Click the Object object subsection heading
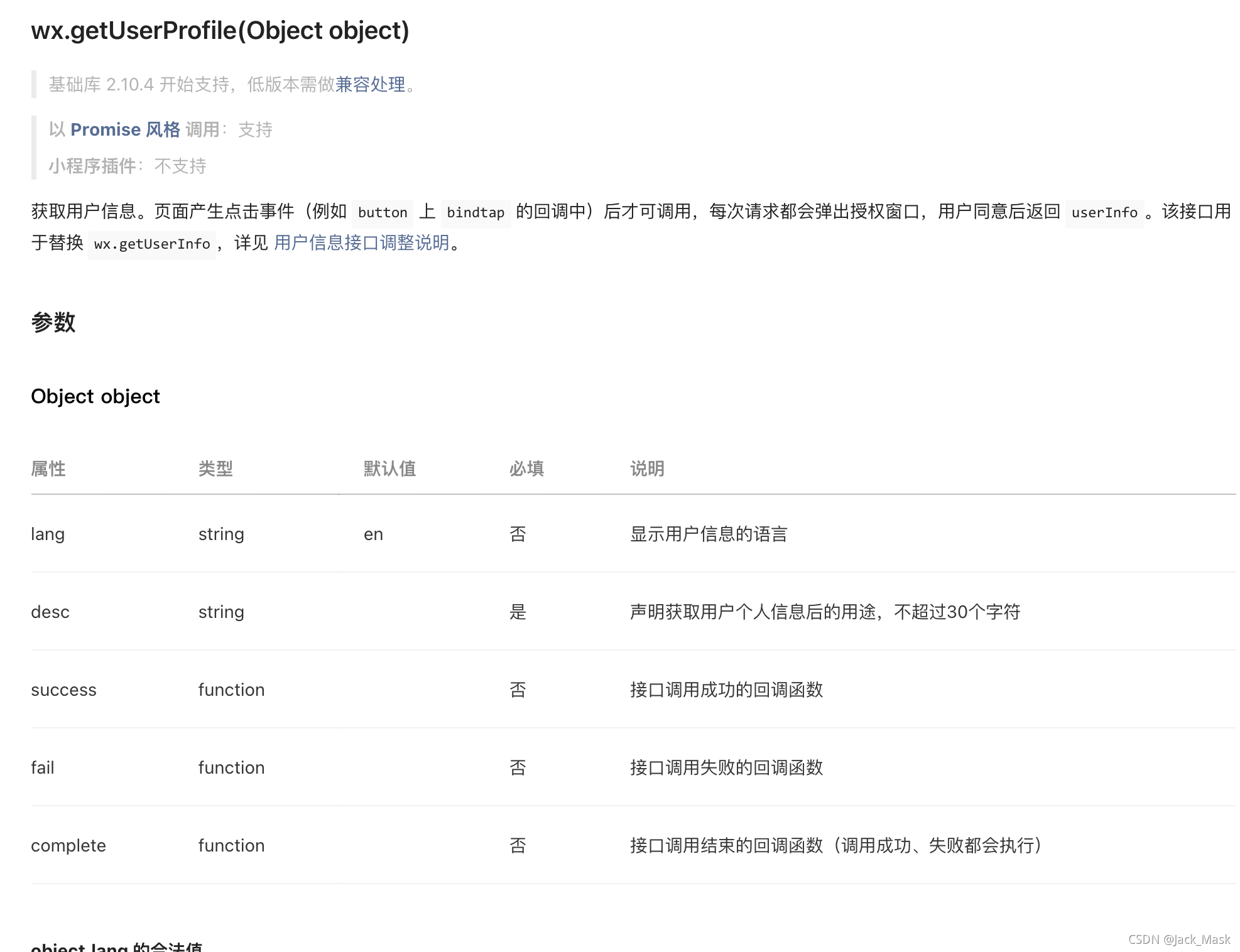Screen dimensions: 1240x952 (x=95, y=396)
